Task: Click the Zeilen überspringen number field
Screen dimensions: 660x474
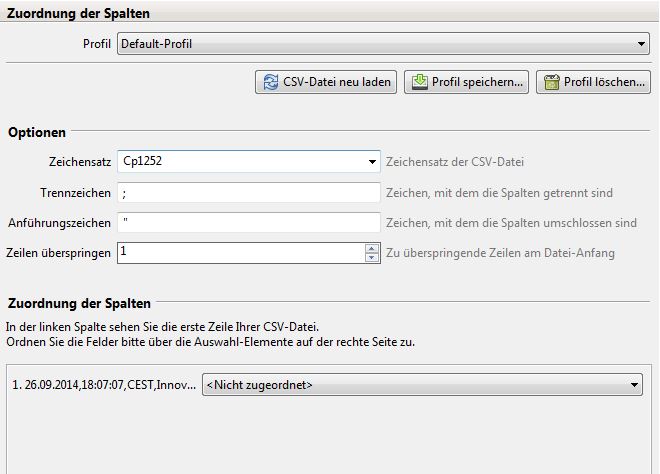Action: (240, 253)
